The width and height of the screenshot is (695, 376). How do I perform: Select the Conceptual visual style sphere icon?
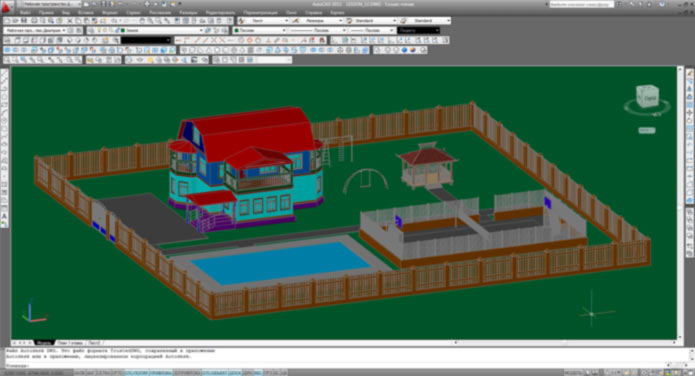click(413, 50)
